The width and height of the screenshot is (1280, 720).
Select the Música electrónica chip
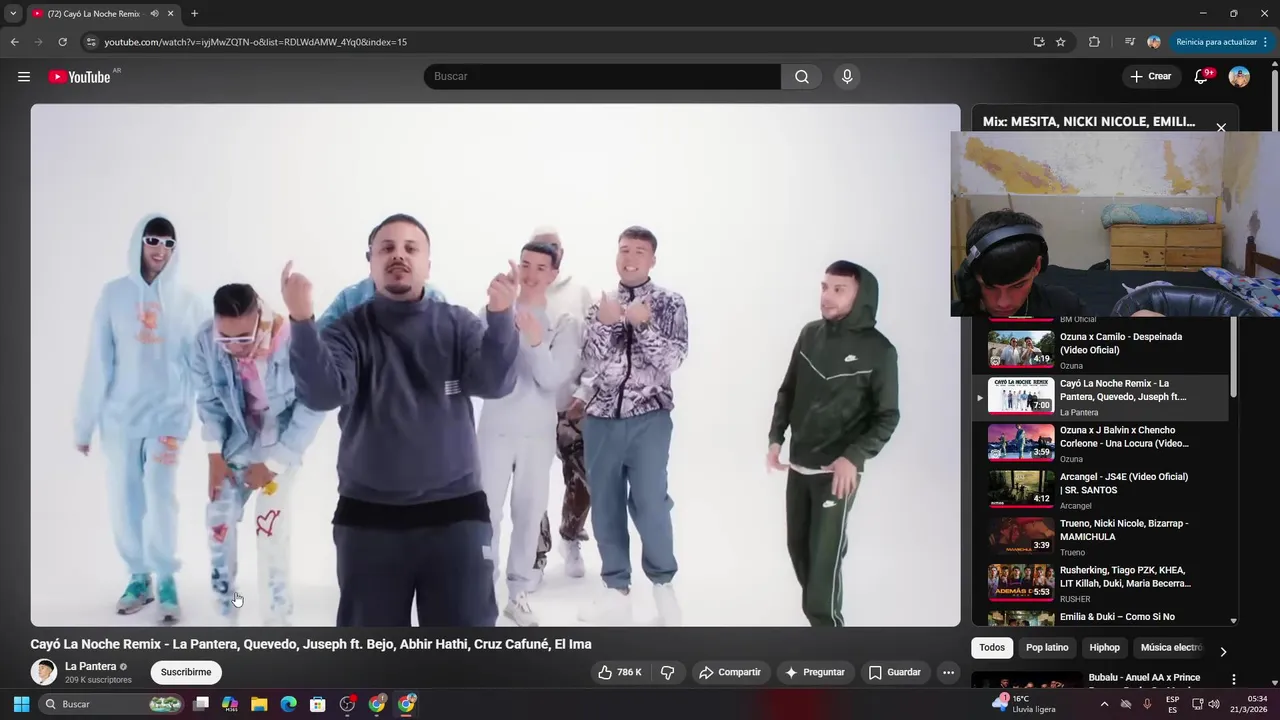pos(1171,648)
